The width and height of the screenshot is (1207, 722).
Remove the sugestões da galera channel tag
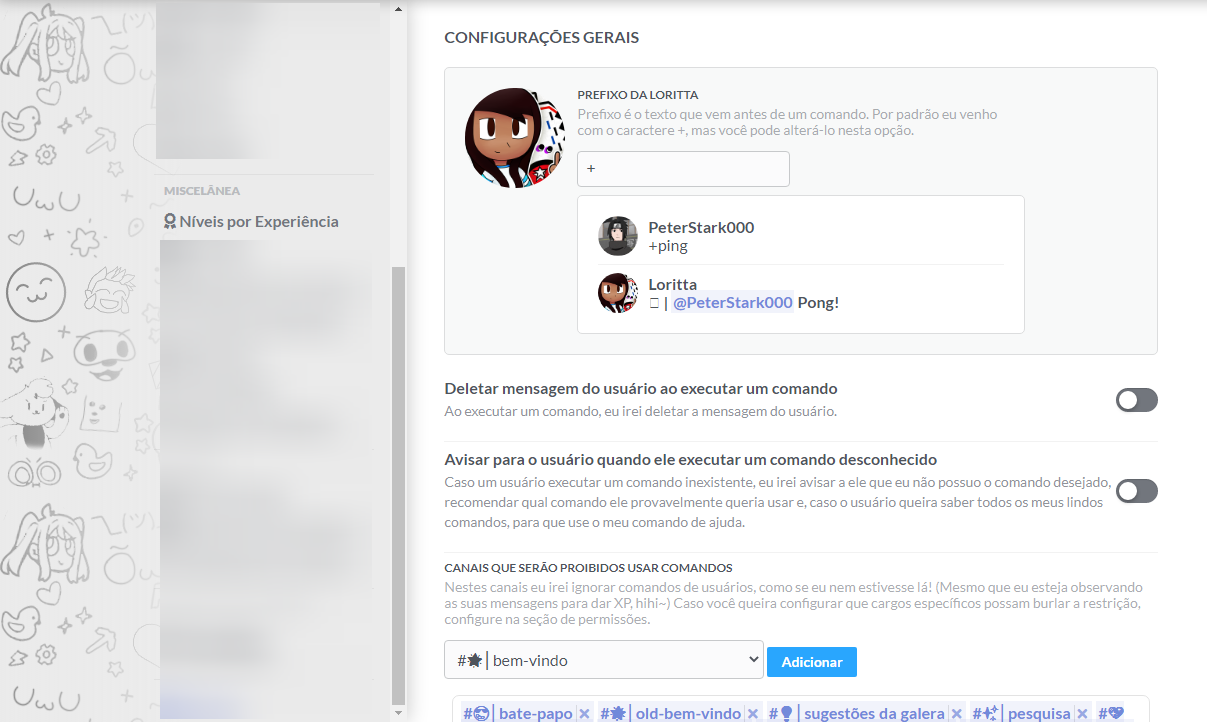tap(957, 713)
